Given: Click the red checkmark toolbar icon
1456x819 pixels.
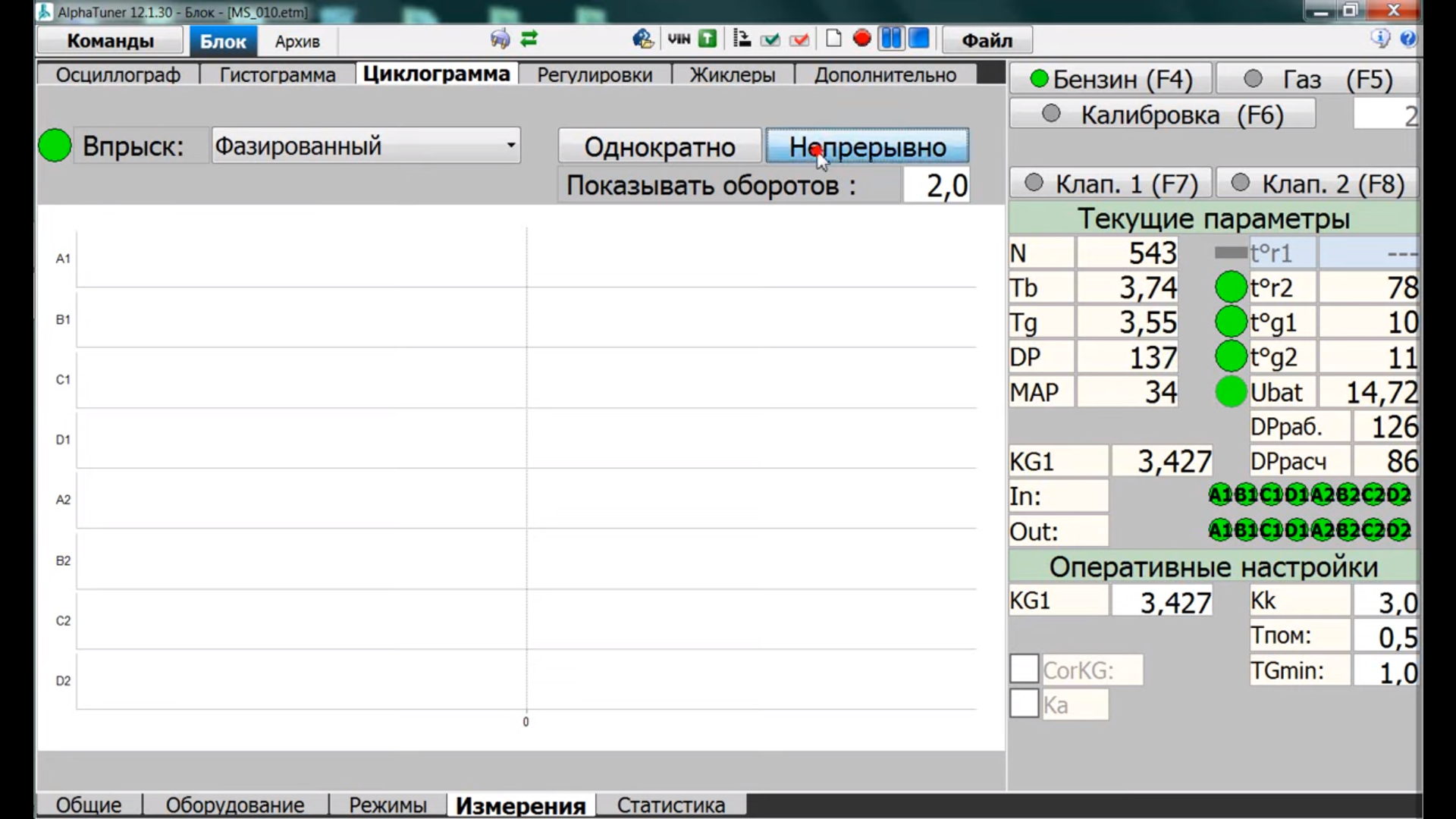Looking at the screenshot, I should [799, 39].
